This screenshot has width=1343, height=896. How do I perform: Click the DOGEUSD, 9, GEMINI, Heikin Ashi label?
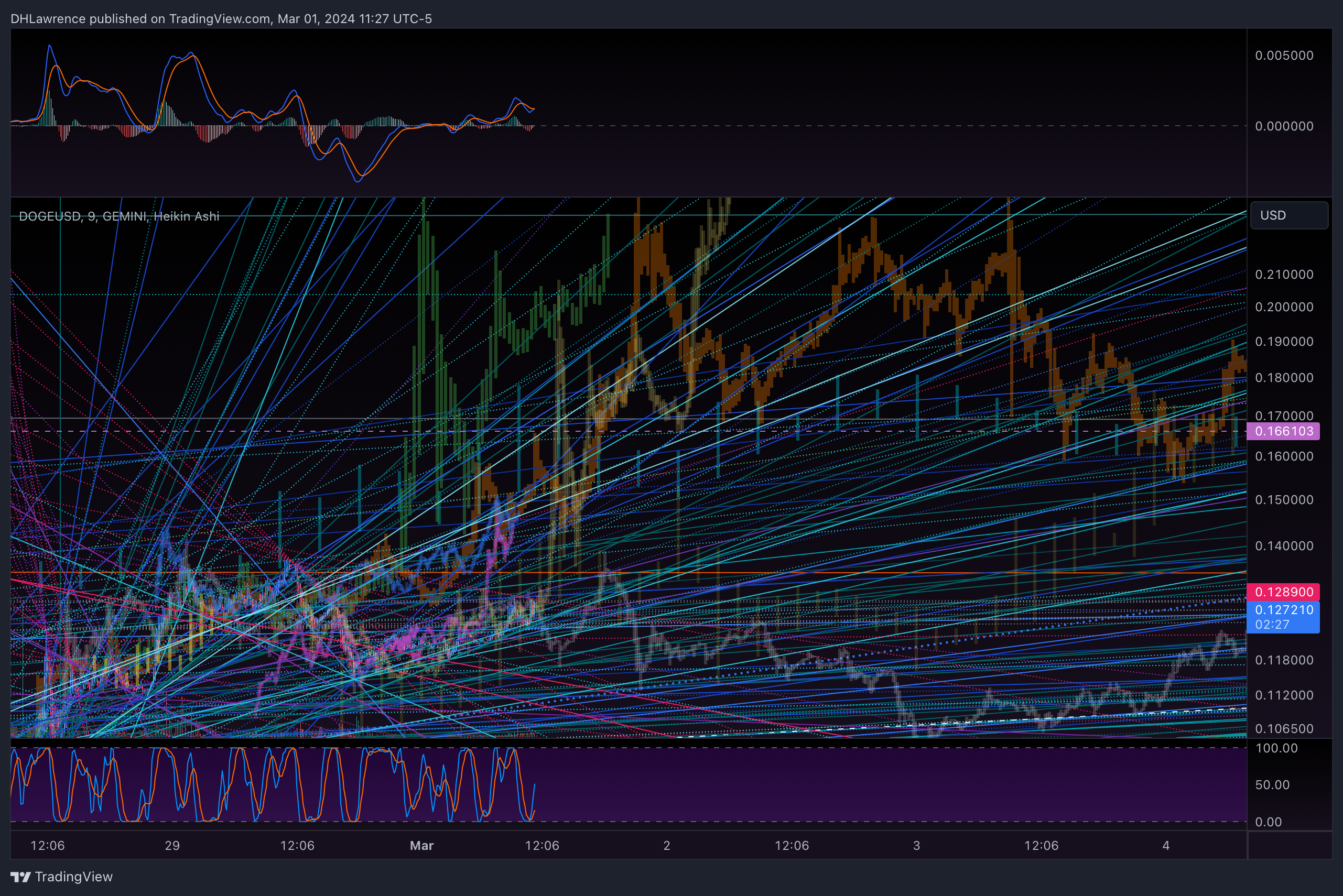click(x=119, y=216)
